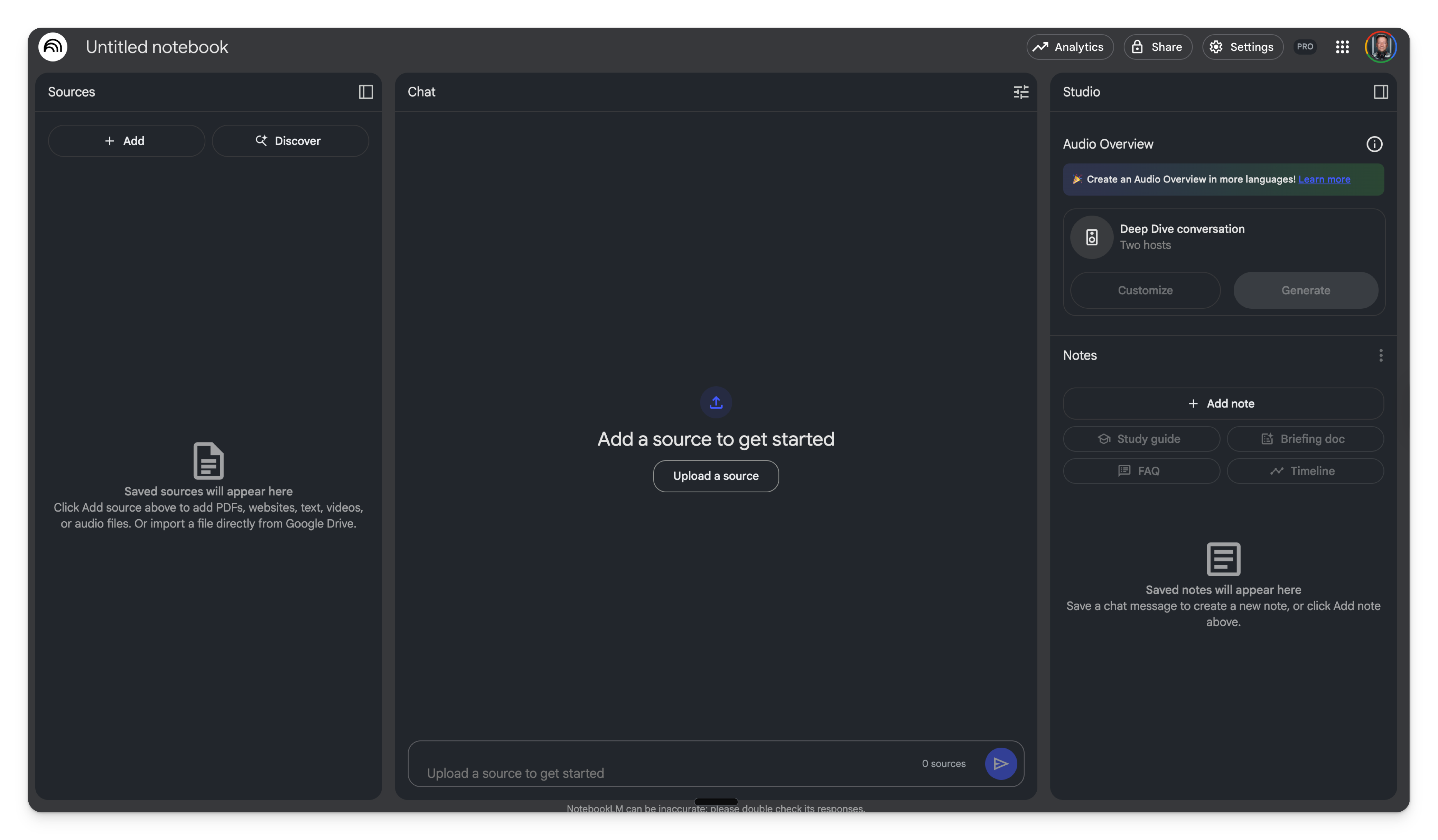Viewport: 1438px width, 840px height.
Task: Rename by clicking Untitled notebook title
Action: [157, 47]
